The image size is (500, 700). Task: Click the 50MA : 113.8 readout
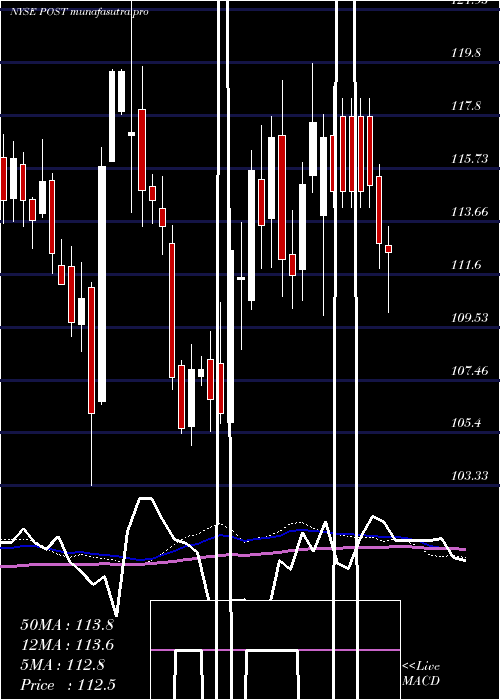67,625
